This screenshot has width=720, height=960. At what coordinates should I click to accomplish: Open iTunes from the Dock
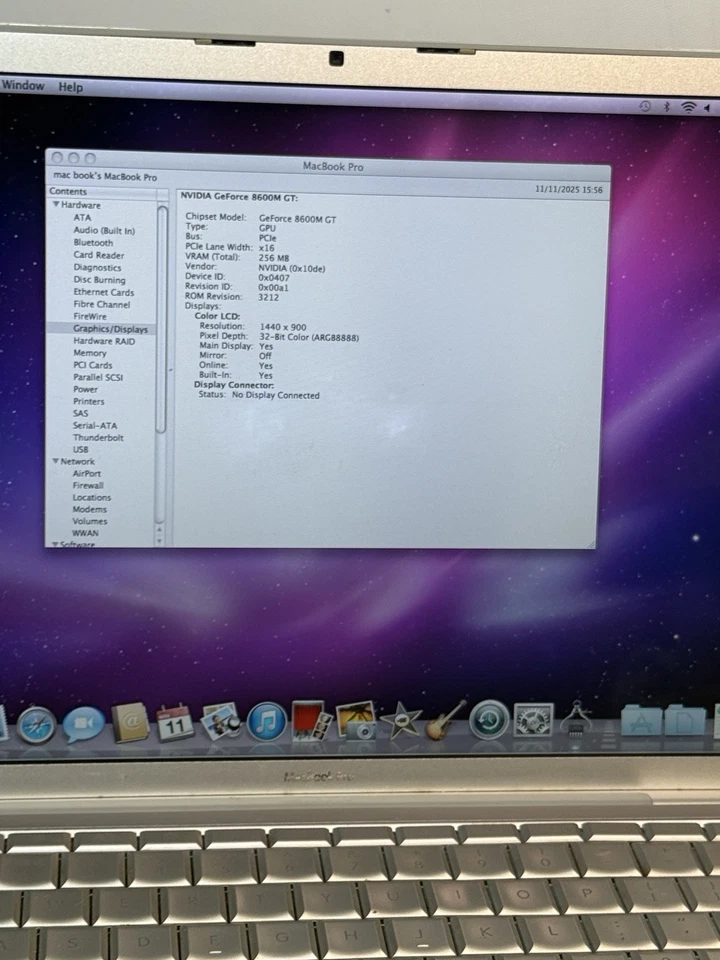(x=266, y=721)
